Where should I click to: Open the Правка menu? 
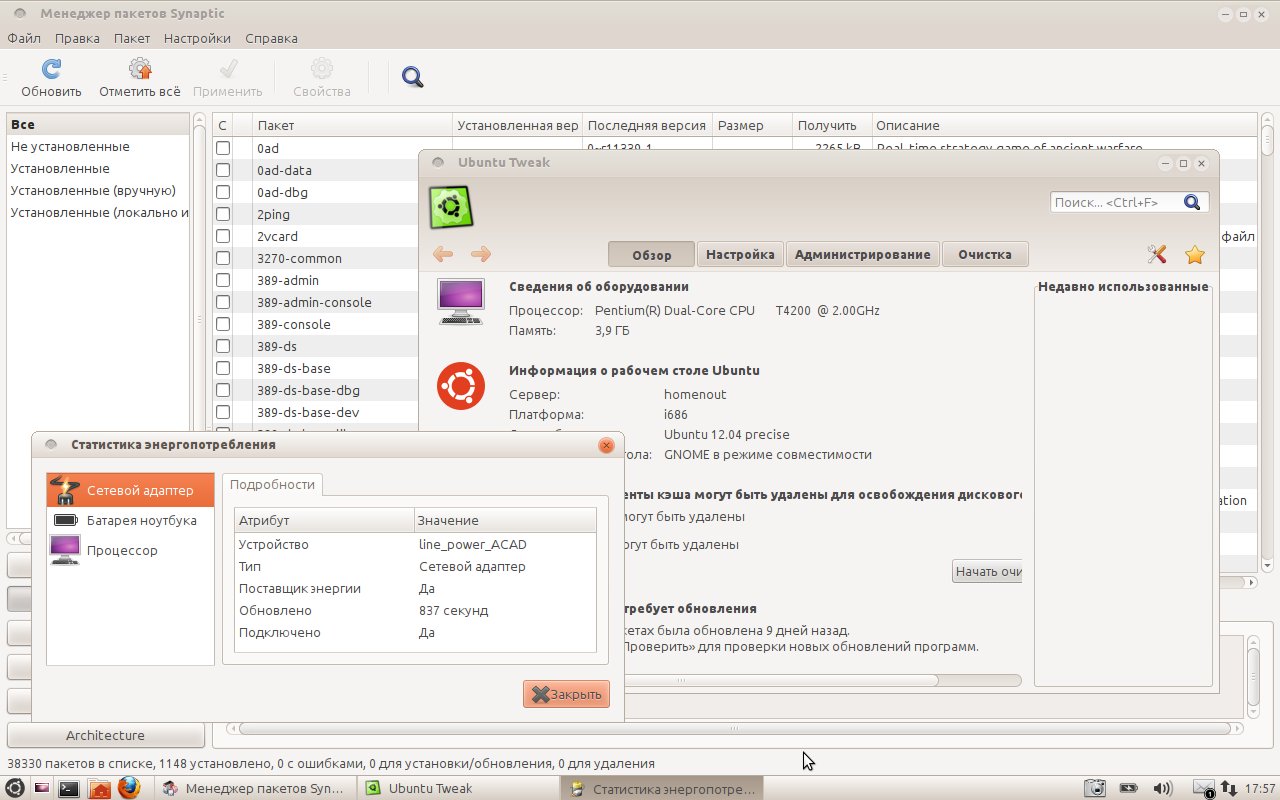coord(77,38)
